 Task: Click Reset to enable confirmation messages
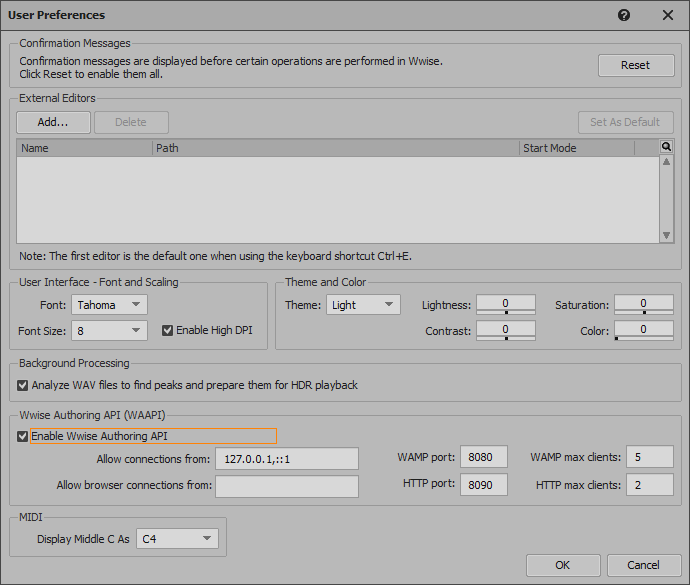pyautogui.click(x=635, y=65)
